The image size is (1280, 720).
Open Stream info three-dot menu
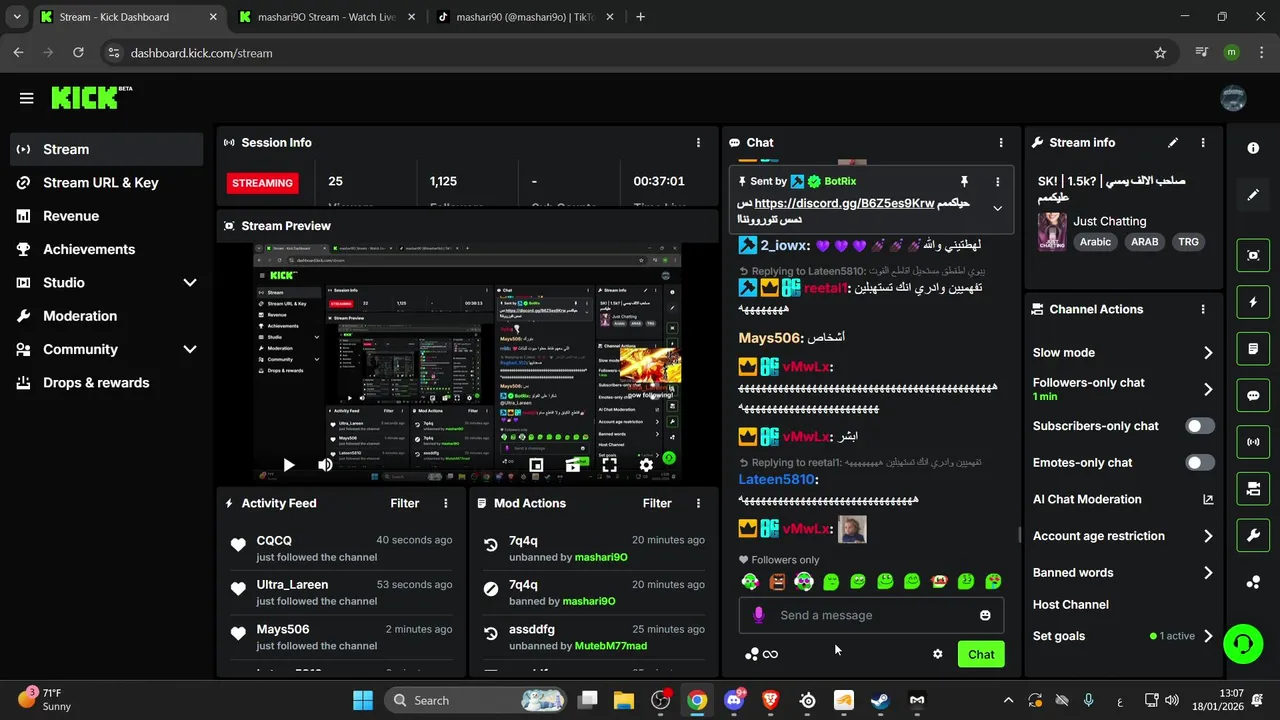[x=1203, y=143]
